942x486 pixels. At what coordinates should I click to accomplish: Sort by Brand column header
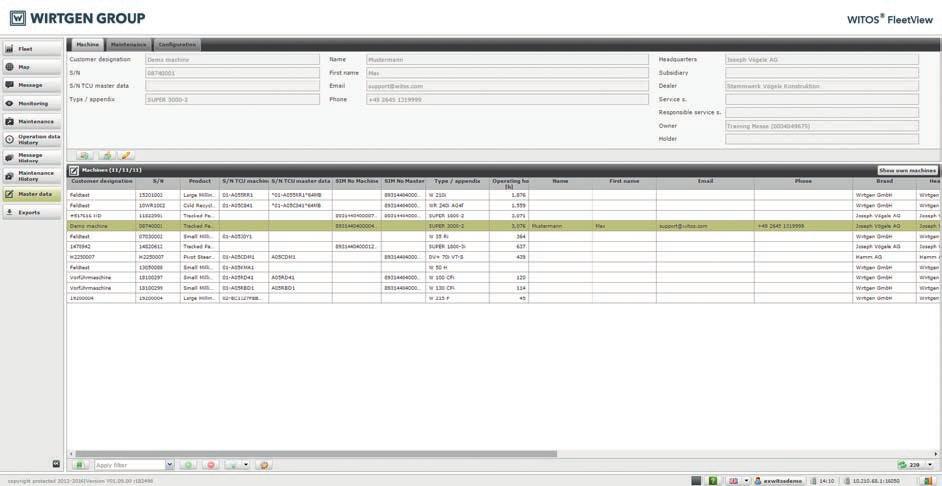(884, 181)
